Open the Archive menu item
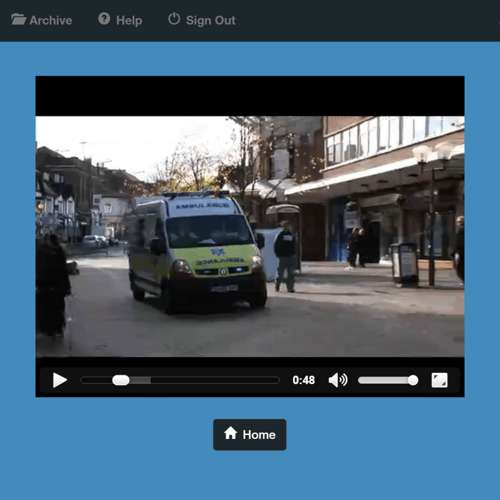 42,20
